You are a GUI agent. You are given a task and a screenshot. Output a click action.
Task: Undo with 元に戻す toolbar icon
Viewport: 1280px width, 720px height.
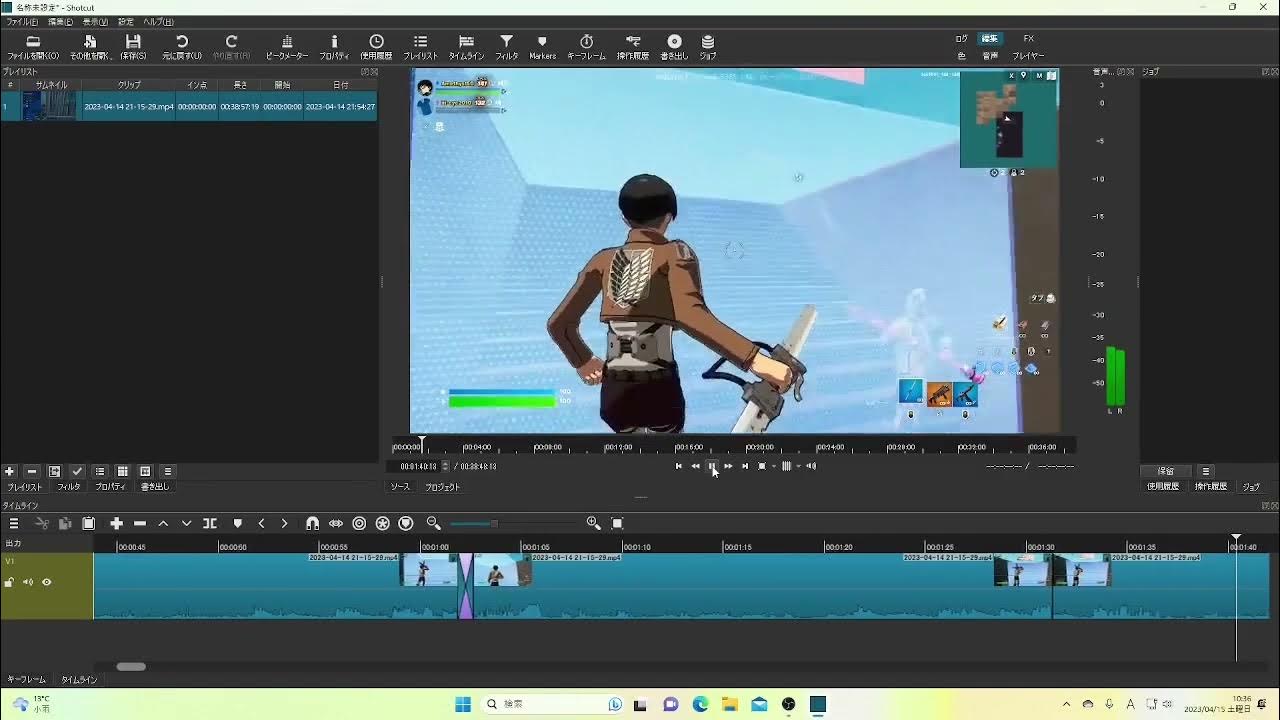tap(182, 47)
